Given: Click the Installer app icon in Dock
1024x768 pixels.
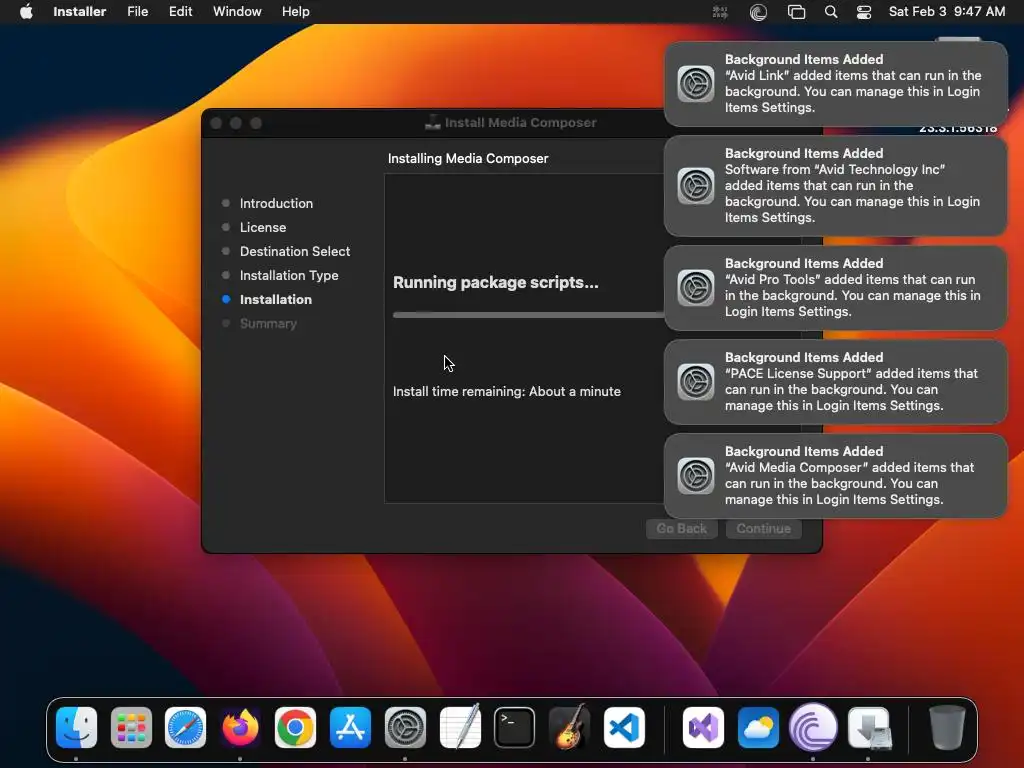Looking at the screenshot, I should tap(869, 727).
